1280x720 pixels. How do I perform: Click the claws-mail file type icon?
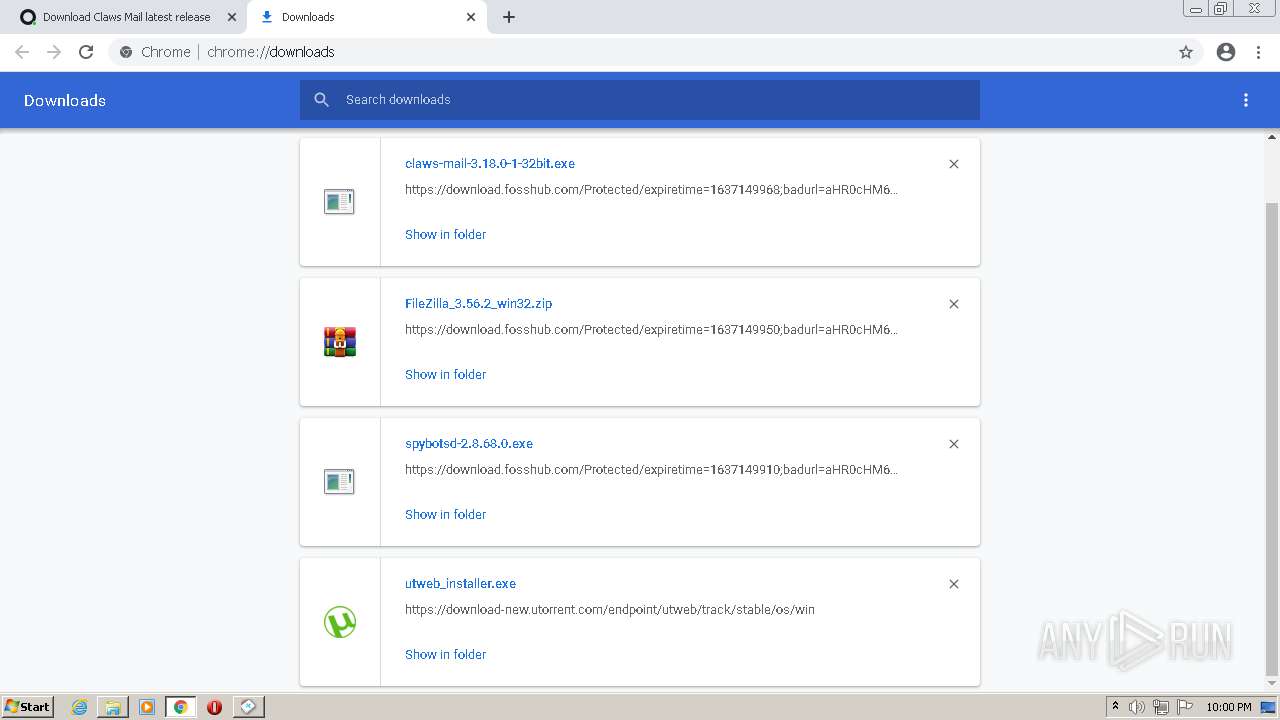coord(340,202)
